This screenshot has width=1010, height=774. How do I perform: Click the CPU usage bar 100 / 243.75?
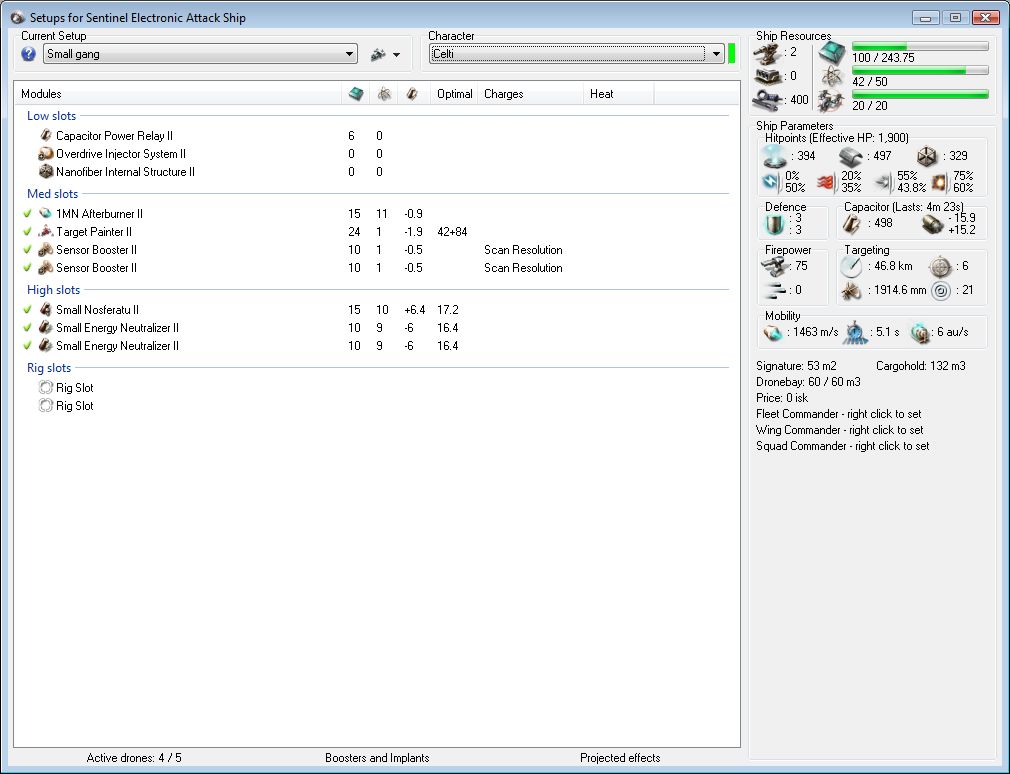click(920, 46)
